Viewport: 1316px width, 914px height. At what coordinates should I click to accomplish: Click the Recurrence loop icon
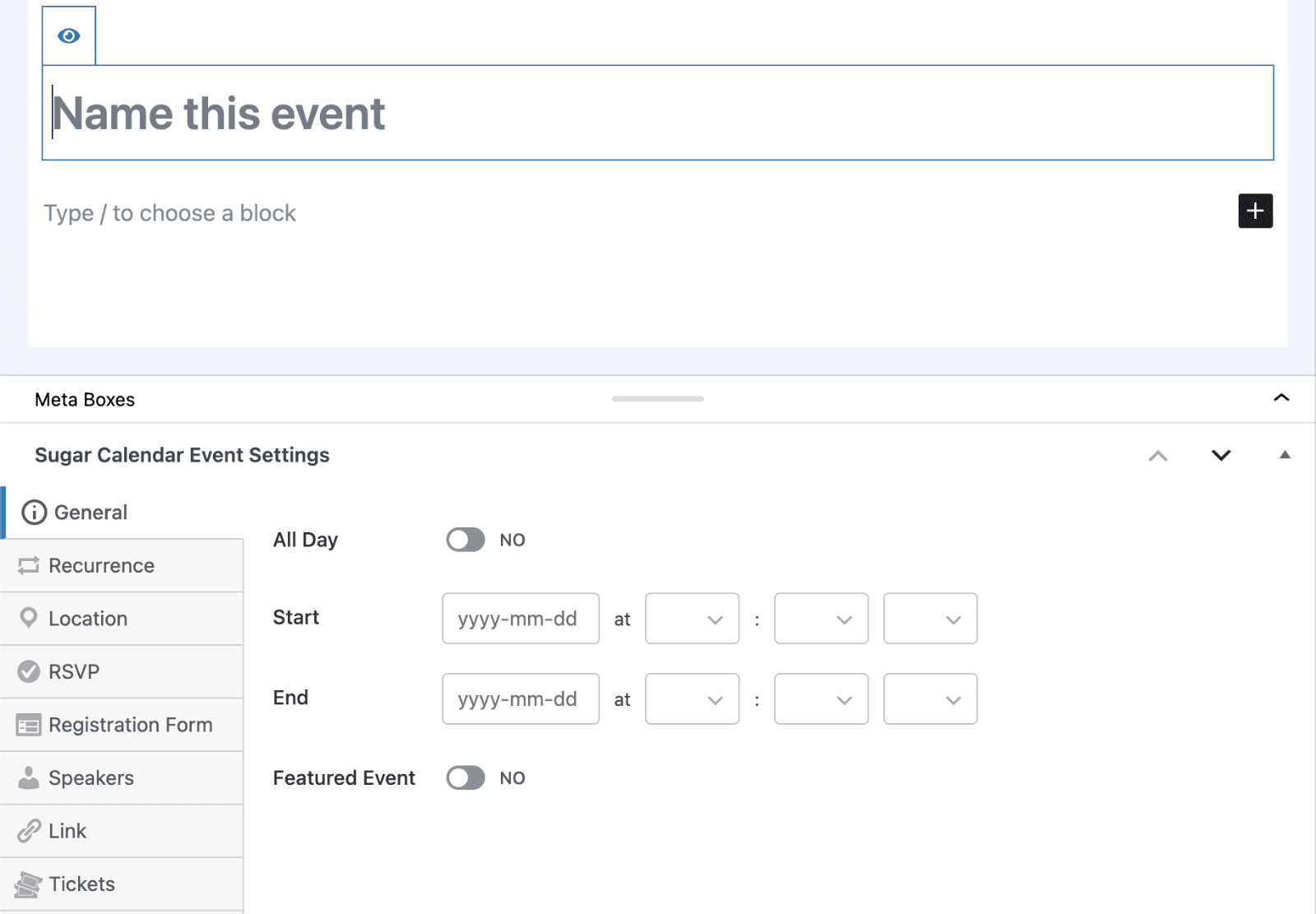pos(29,565)
